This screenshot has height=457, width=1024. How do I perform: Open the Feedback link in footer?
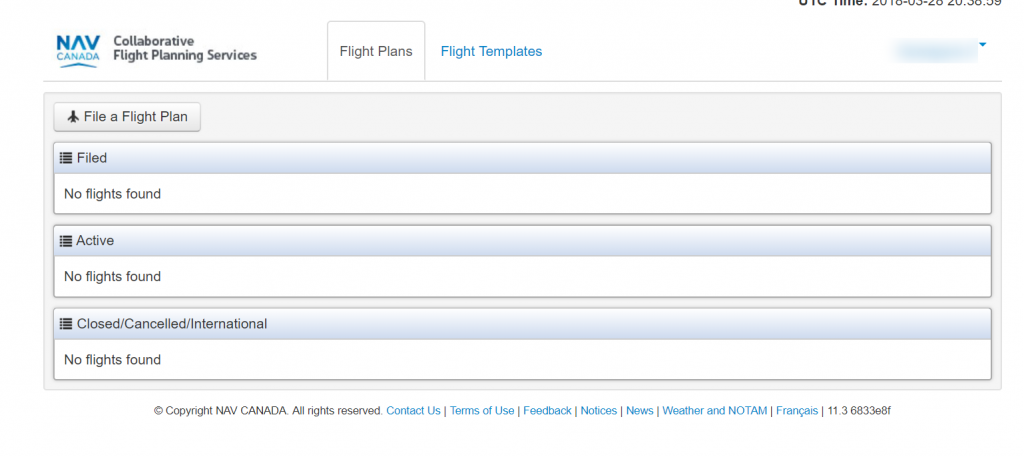pos(547,411)
